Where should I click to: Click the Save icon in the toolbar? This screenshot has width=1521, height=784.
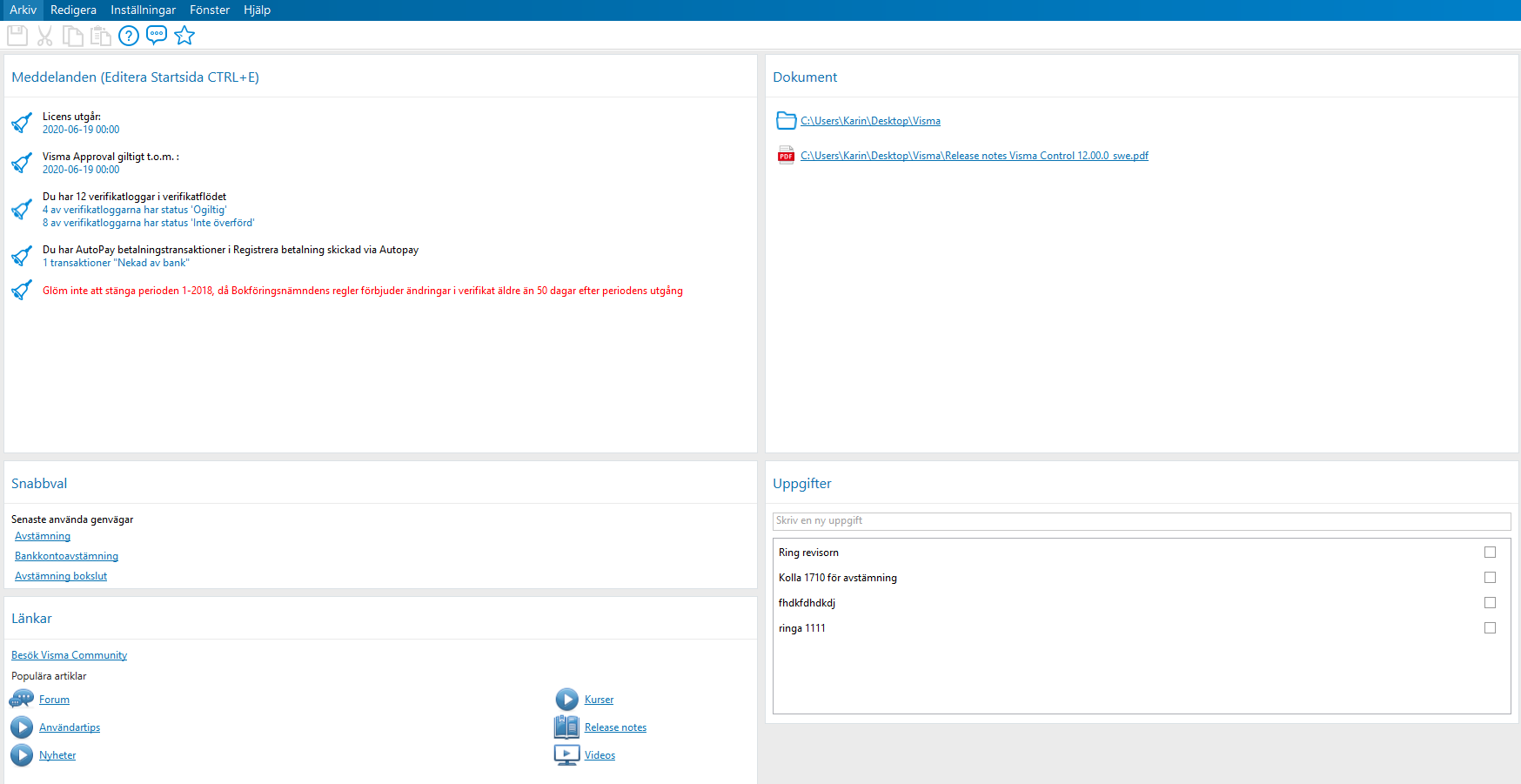click(17, 35)
